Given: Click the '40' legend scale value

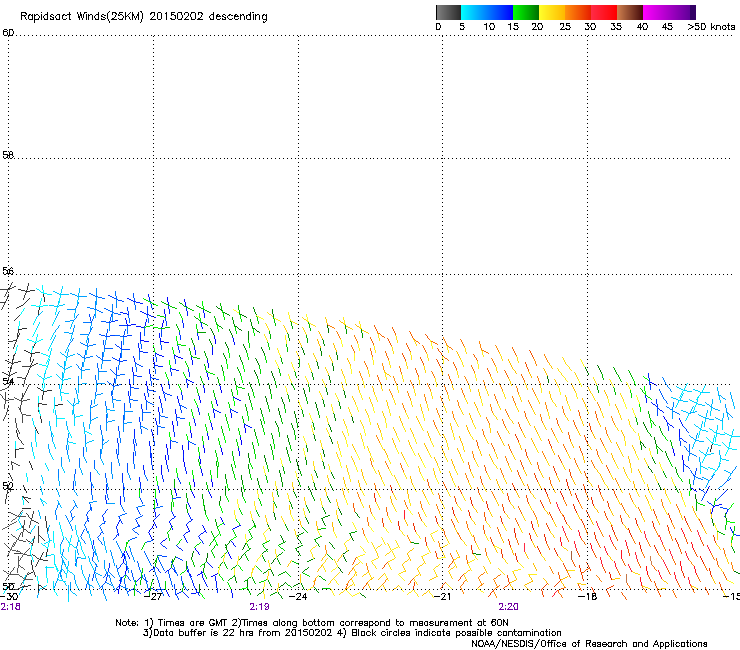Looking at the screenshot, I should tap(642, 26).
